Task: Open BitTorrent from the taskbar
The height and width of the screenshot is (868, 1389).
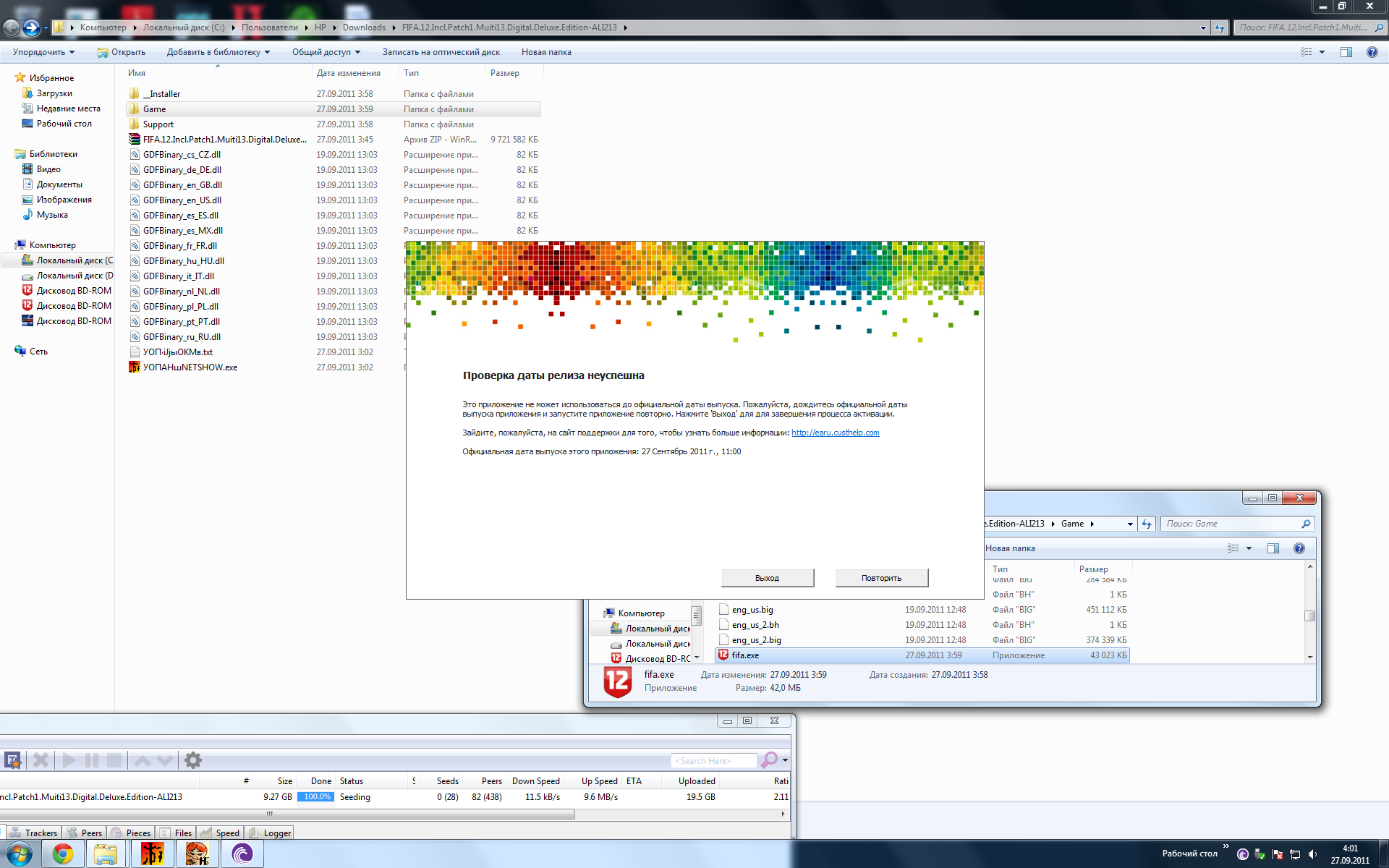Action: tap(242, 854)
